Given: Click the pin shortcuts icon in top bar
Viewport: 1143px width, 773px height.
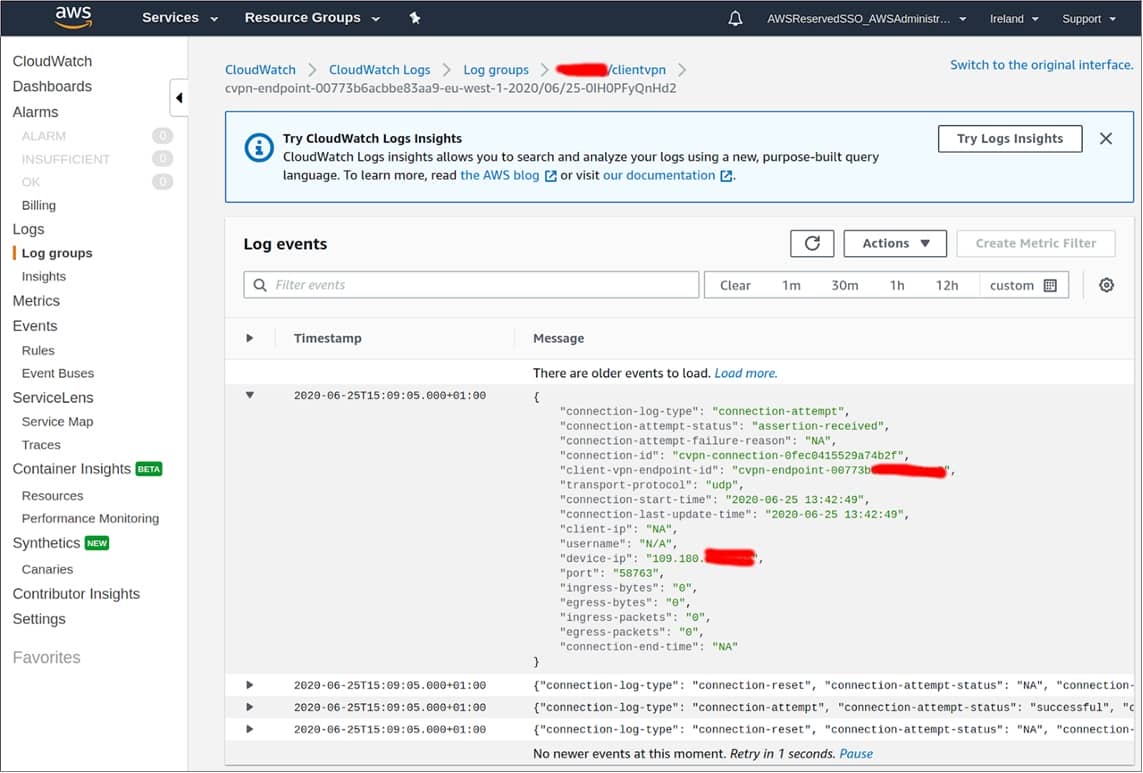Looking at the screenshot, I should (415, 18).
